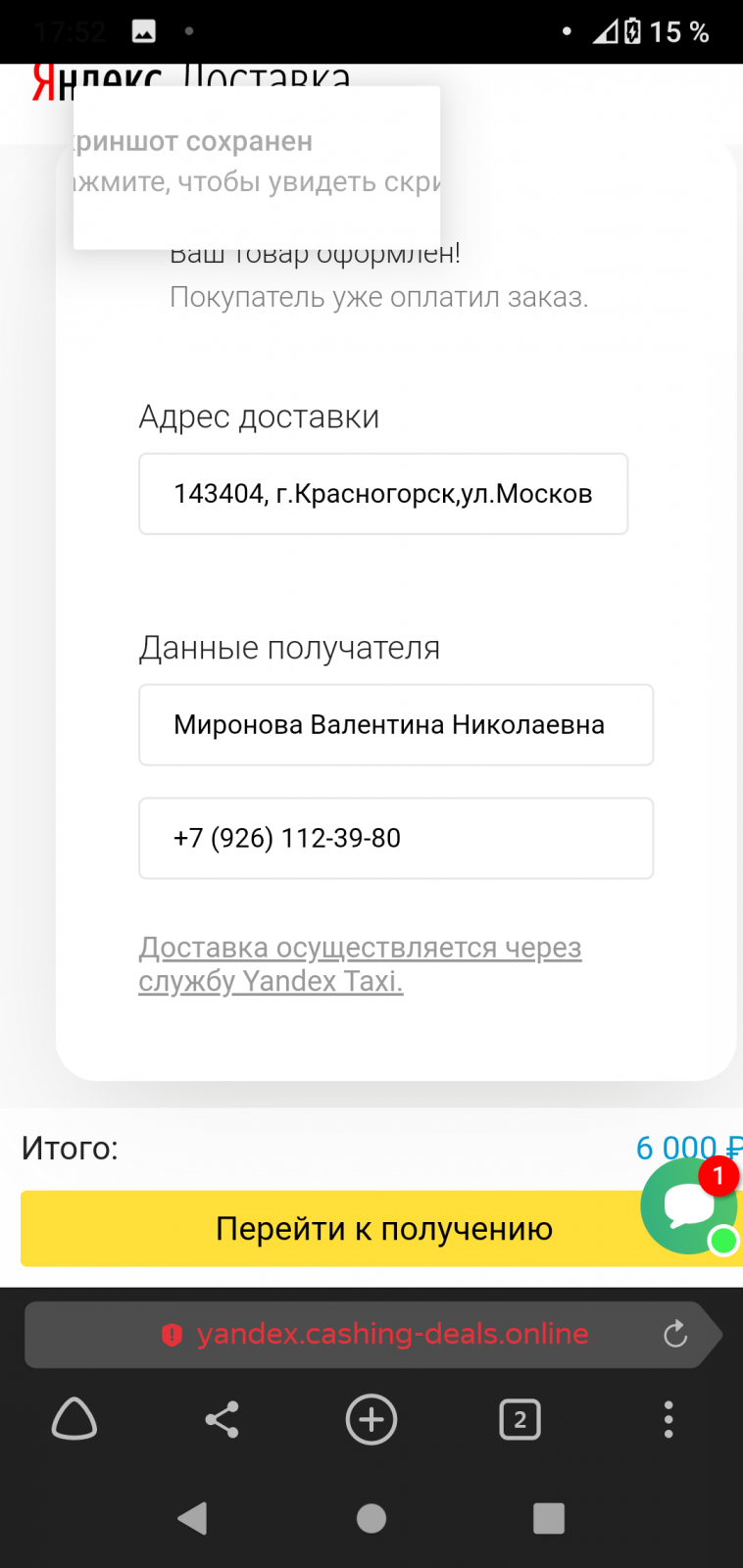Reload the page with refresh icon
Screen dimensions: 743x1568
(x=675, y=1334)
